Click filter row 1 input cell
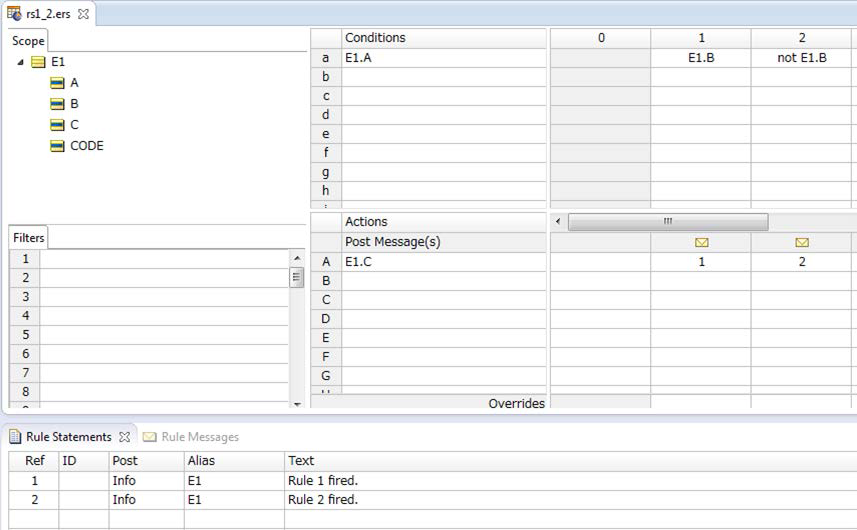This screenshot has width=857, height=530. pyautogui.click(x=164, y=259)
